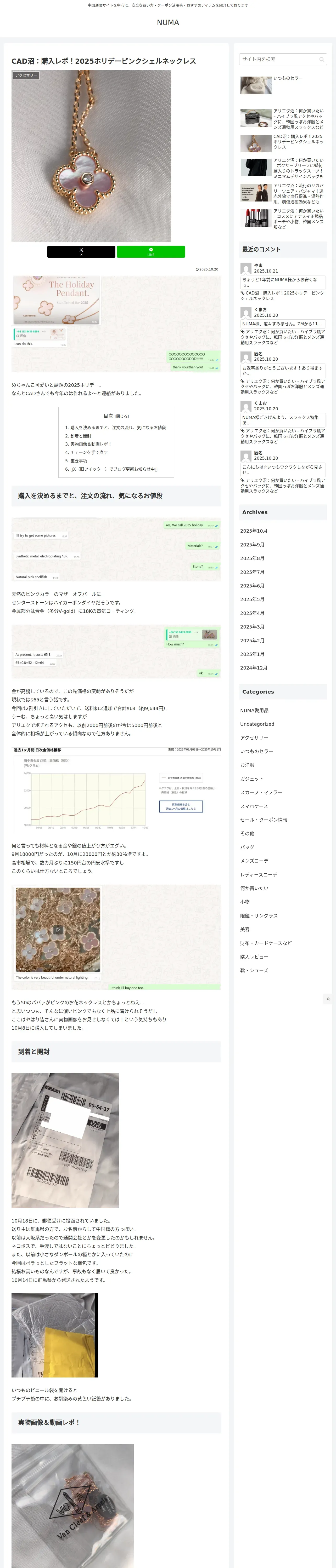Open 2025年4月 archive
Screen dimensions: 336x1568
253,613
